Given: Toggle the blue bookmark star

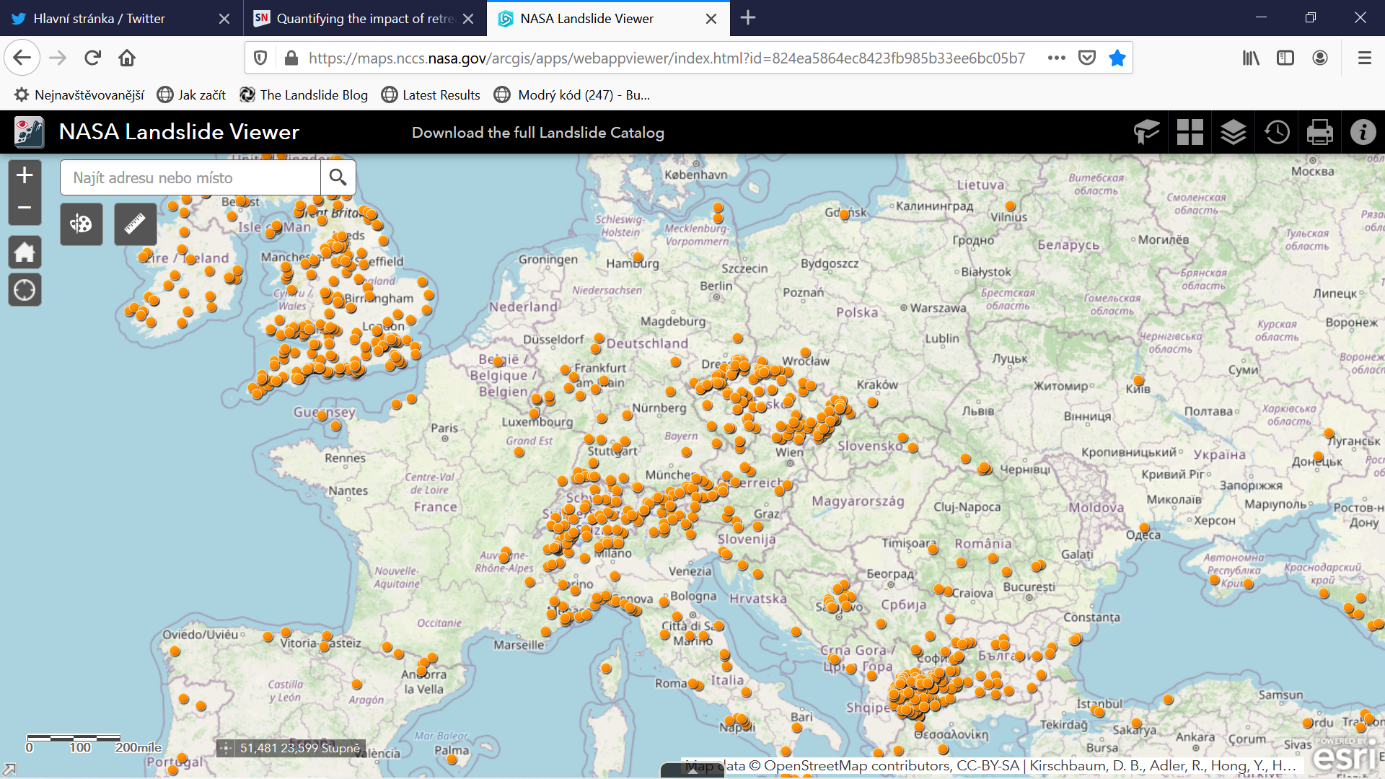Looking at the screenshot, I should [1117, 58].
